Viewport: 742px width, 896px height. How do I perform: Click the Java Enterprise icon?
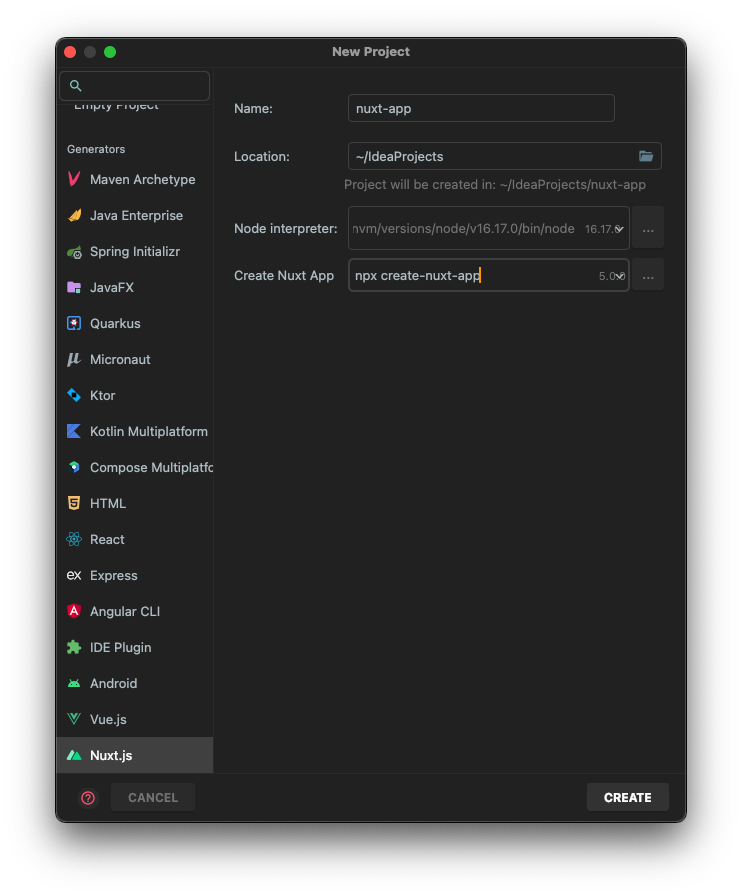pyautogui.click(x=74, y=215)
